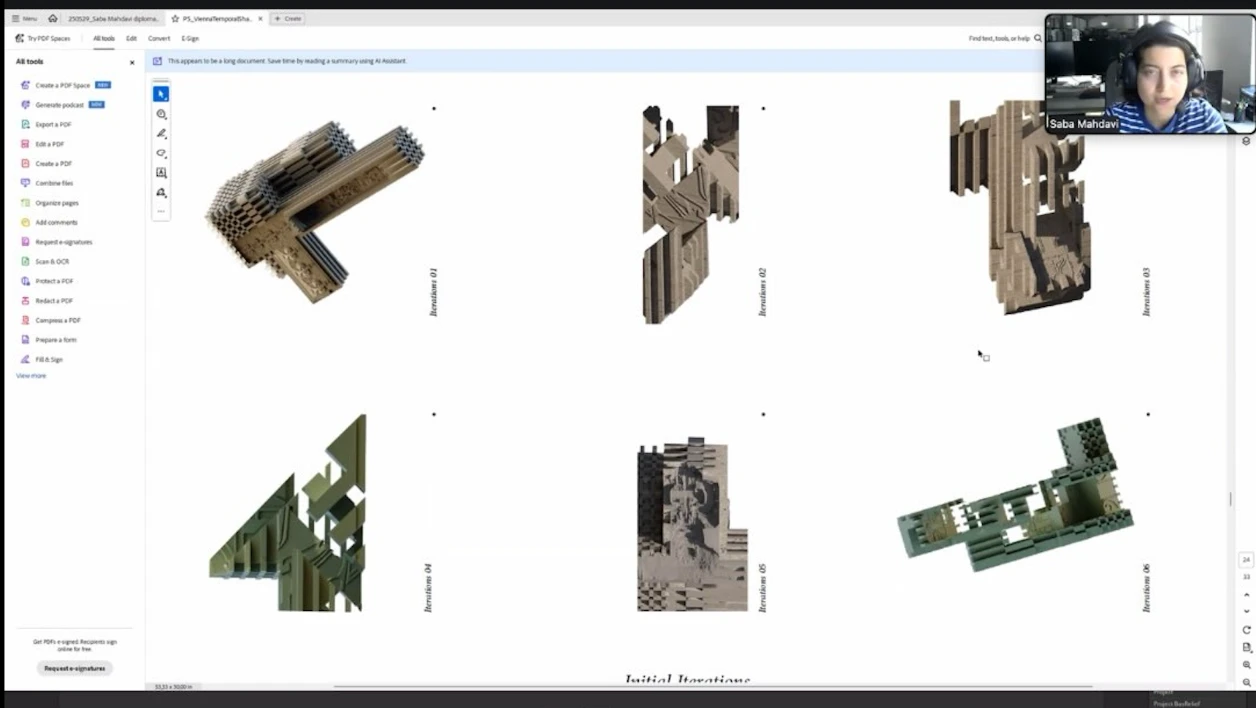Click the Find text, tools, or help field
Image resolution: width=1256 pixels, height=708 pixels.
(1000, 38)
